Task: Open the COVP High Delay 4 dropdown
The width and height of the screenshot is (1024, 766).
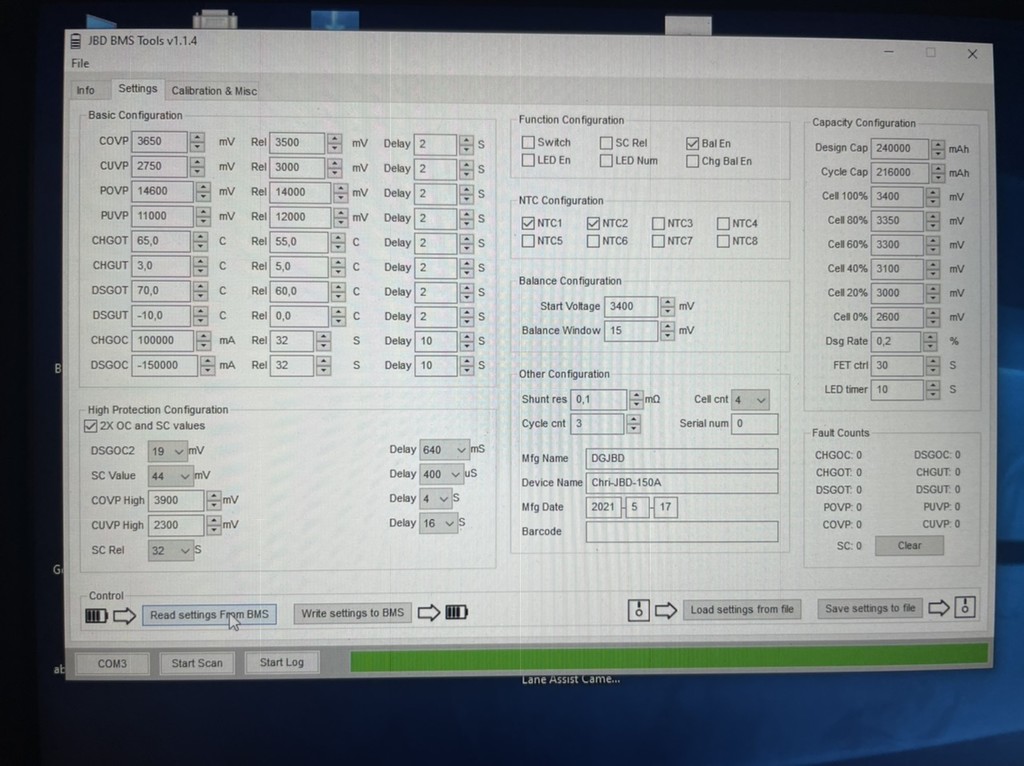Action: pyautogui.click(x=435, y=499)
